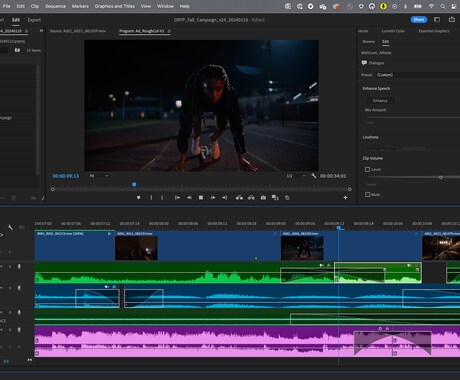
Task: Click the captions track icon beside the timeline wrench
Action: [22, 227]
